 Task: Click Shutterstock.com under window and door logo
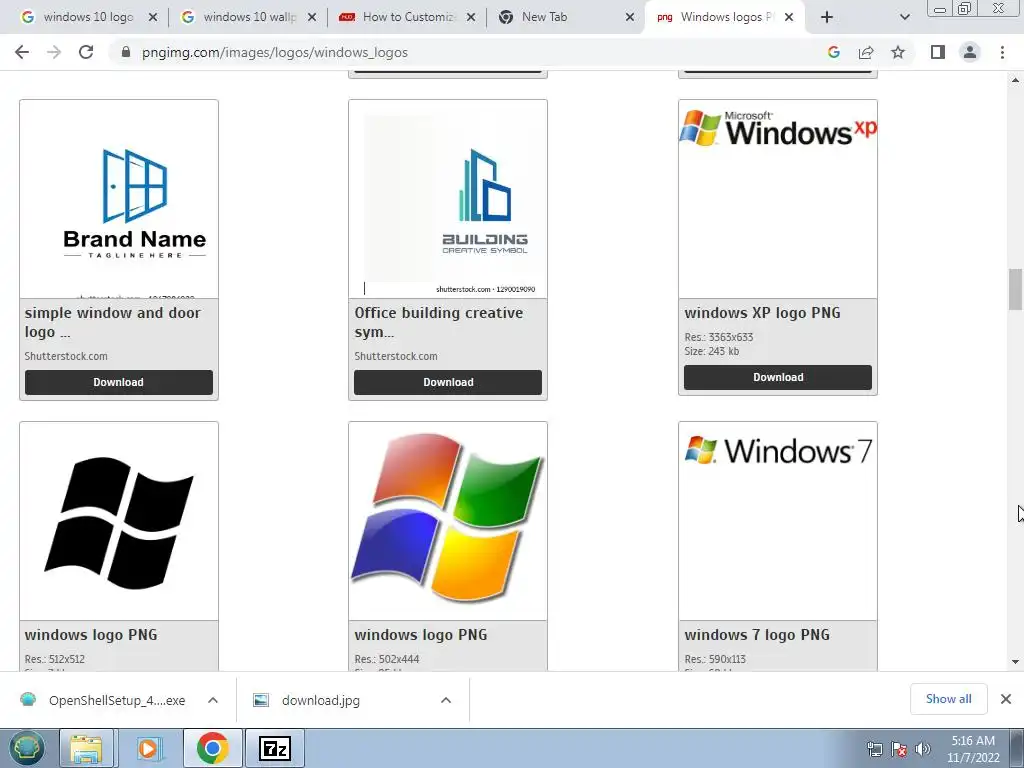[x=66, y=356]
